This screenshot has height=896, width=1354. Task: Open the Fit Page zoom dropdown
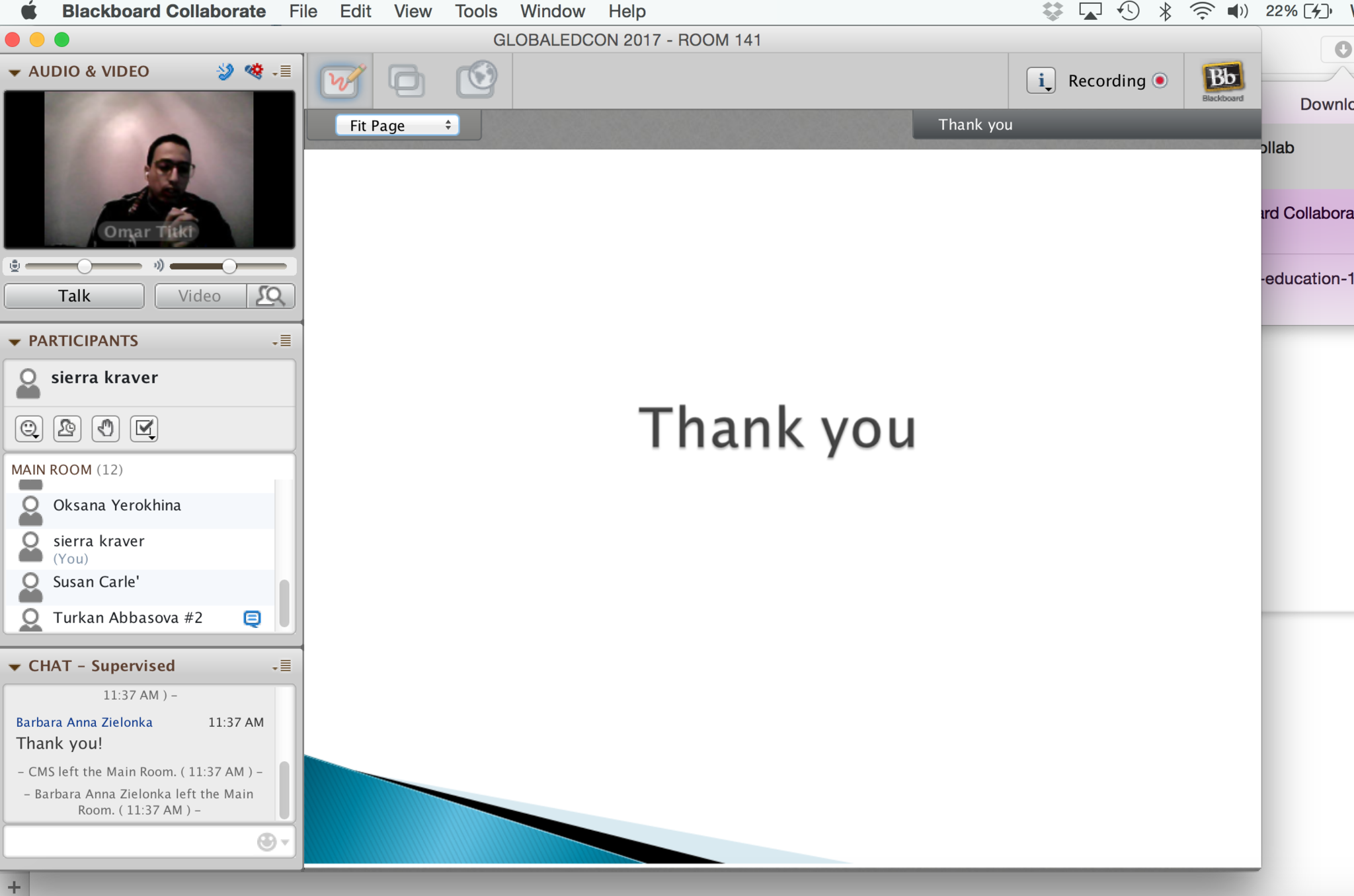point(397,126)
